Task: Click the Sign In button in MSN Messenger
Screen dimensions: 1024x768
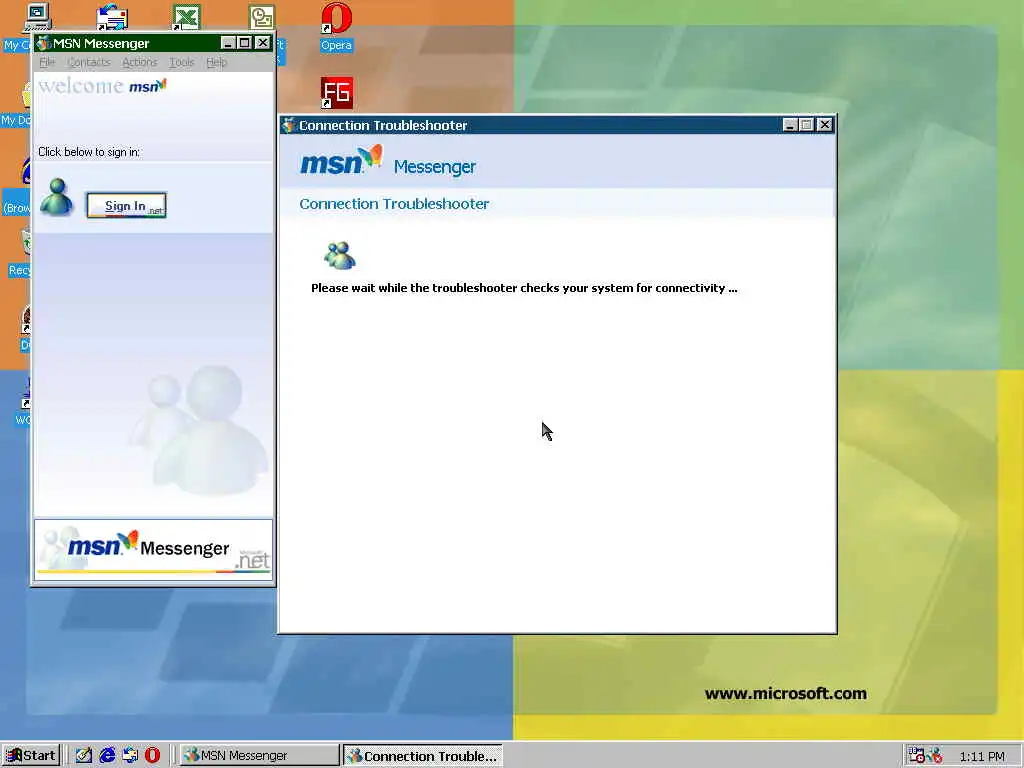Action: [126, 206]
